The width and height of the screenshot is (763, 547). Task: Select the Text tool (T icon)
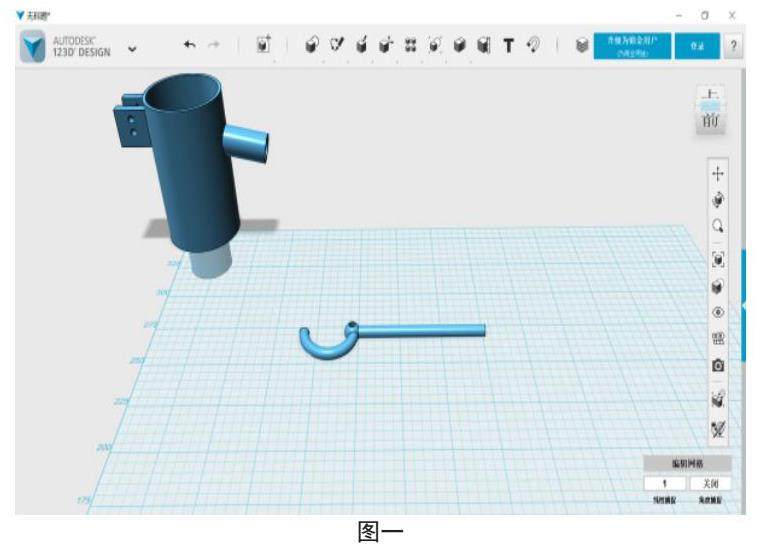(x=508, y=46)
